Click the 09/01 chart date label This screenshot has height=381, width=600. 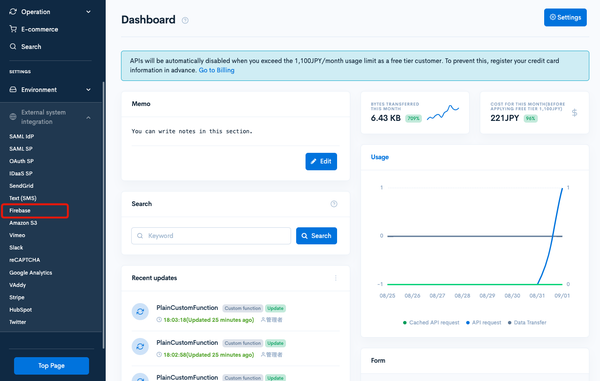click(x=562, y=296)
